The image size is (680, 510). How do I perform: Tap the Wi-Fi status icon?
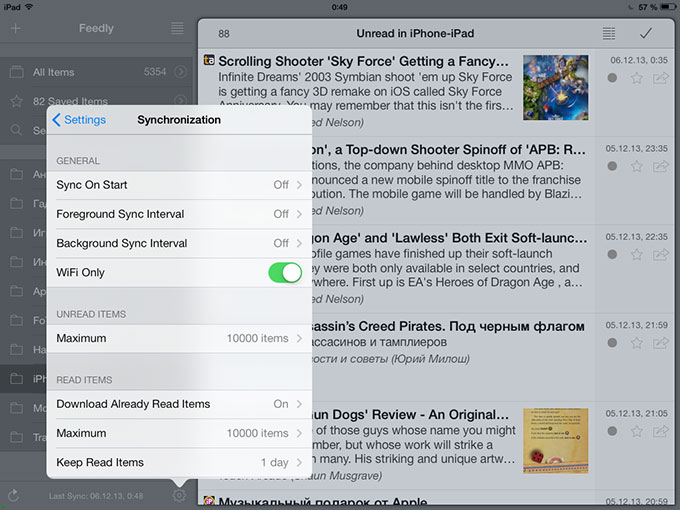coord(29,7)
